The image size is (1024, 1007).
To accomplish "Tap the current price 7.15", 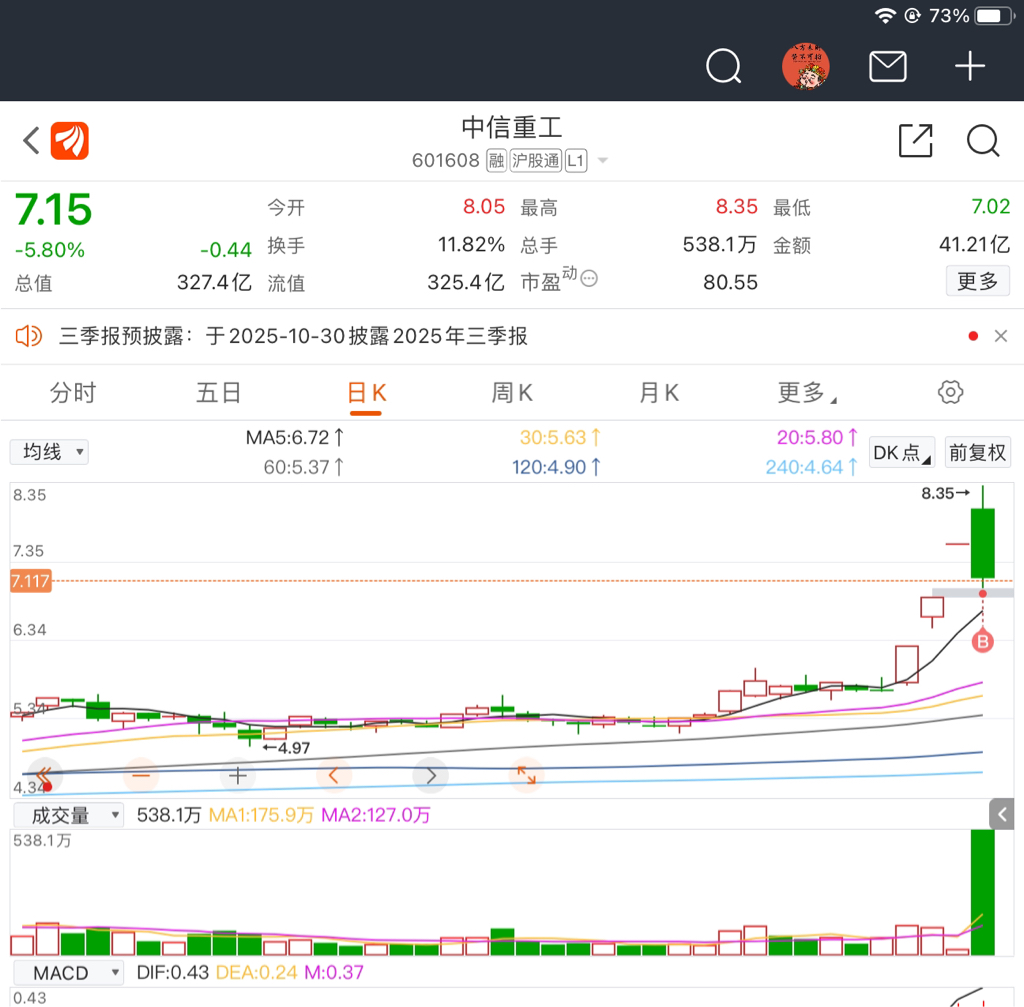I will [54, 210].
